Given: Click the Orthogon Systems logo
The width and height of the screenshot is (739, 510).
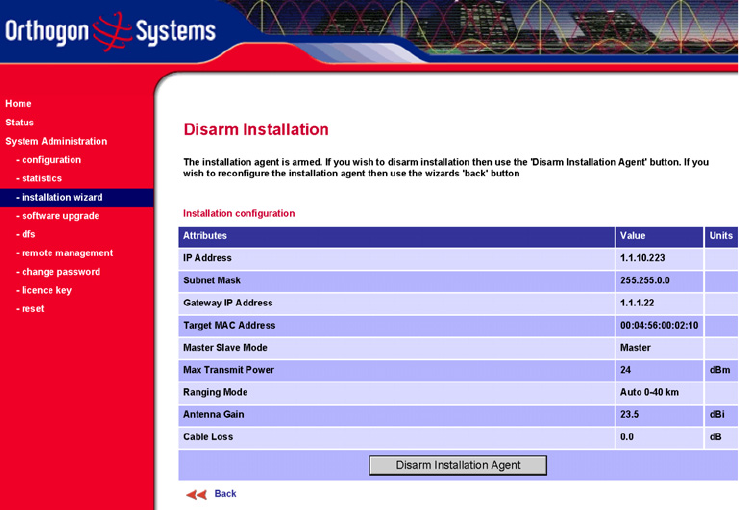Looking at the screenshot, I should [x=110, y=31].
